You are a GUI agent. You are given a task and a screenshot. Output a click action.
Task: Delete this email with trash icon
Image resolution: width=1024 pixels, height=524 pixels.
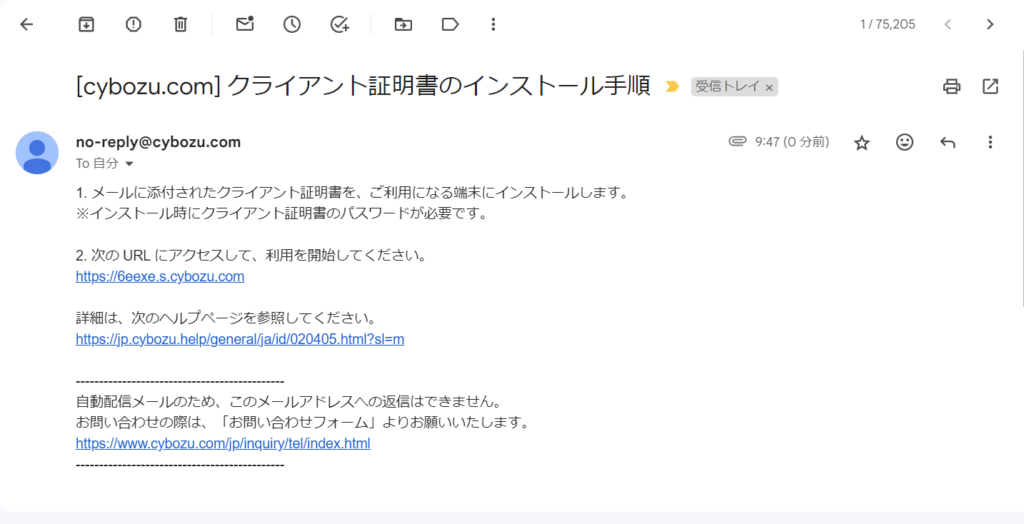click(x=180, y=24)
